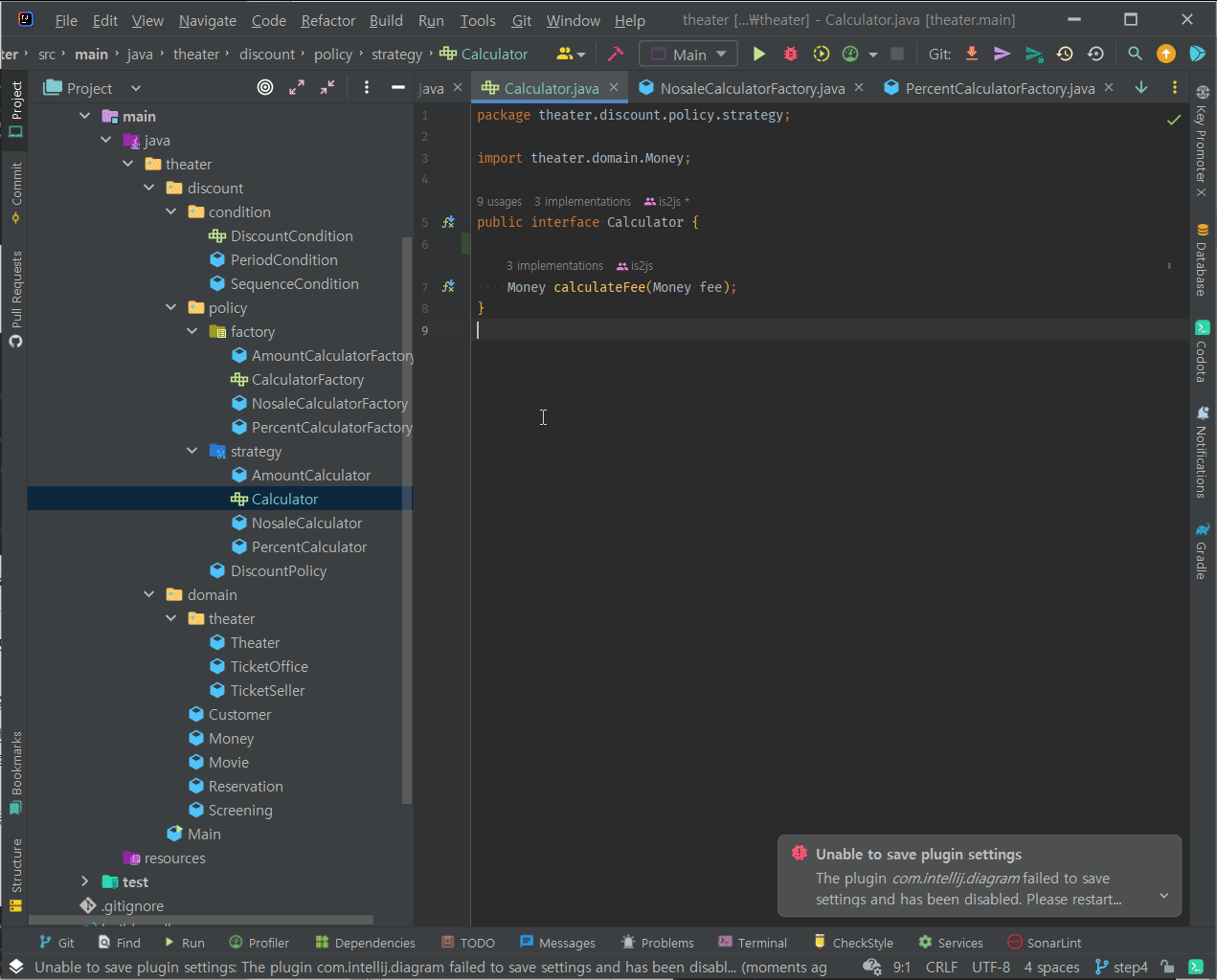Image resolution: width=1217 pixels, height=980 pixels.
Task: Collapse the strategy package folder
Action: pyautogui.click(x=192, y=451)
